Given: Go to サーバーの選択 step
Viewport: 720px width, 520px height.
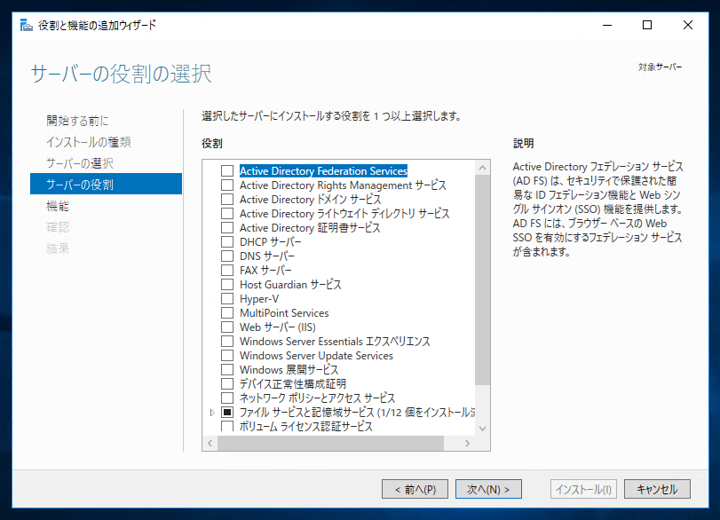Looking at the screenshot, I should tap(80, 163).
